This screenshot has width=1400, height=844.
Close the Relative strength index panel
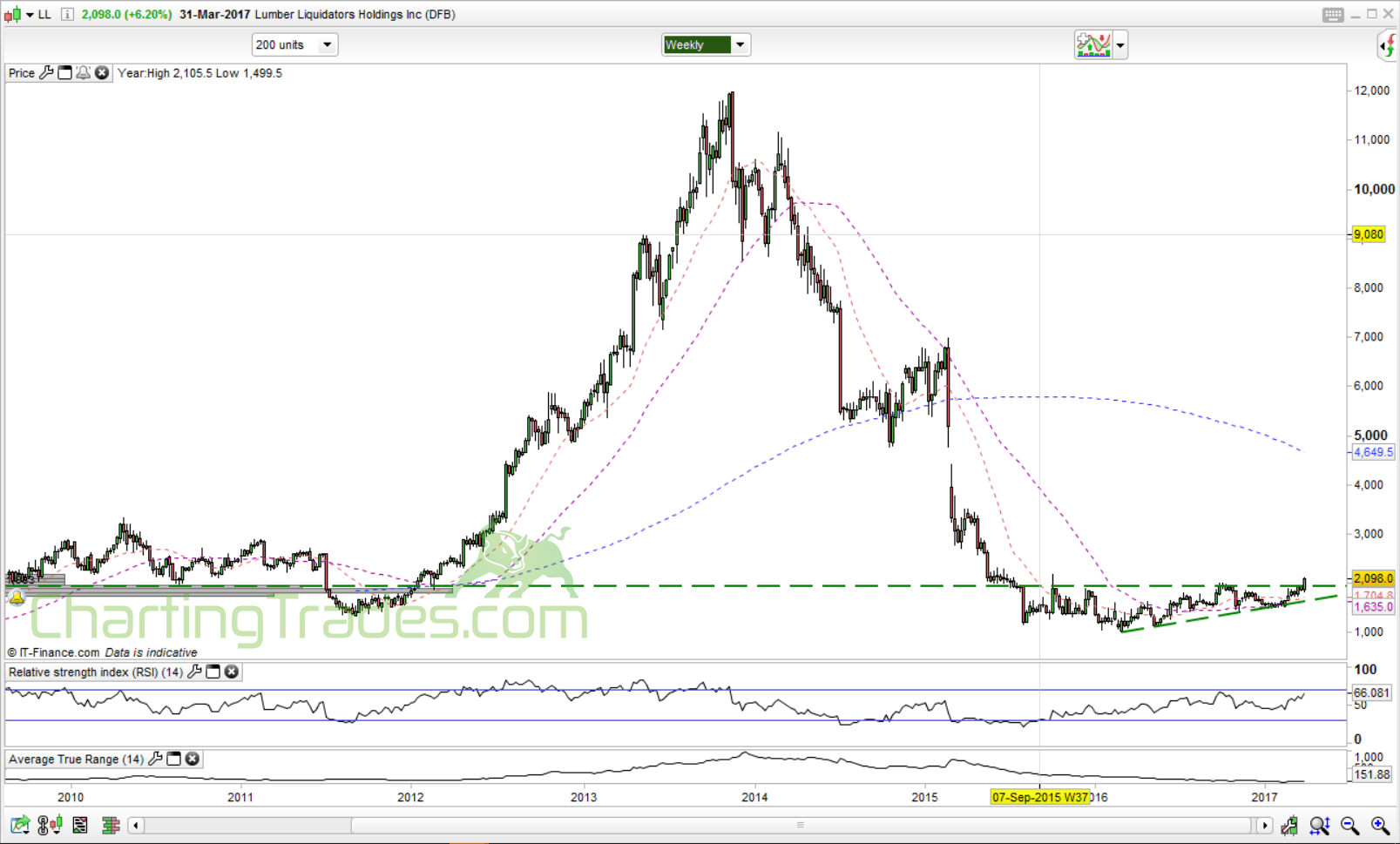tap(232, 672)
